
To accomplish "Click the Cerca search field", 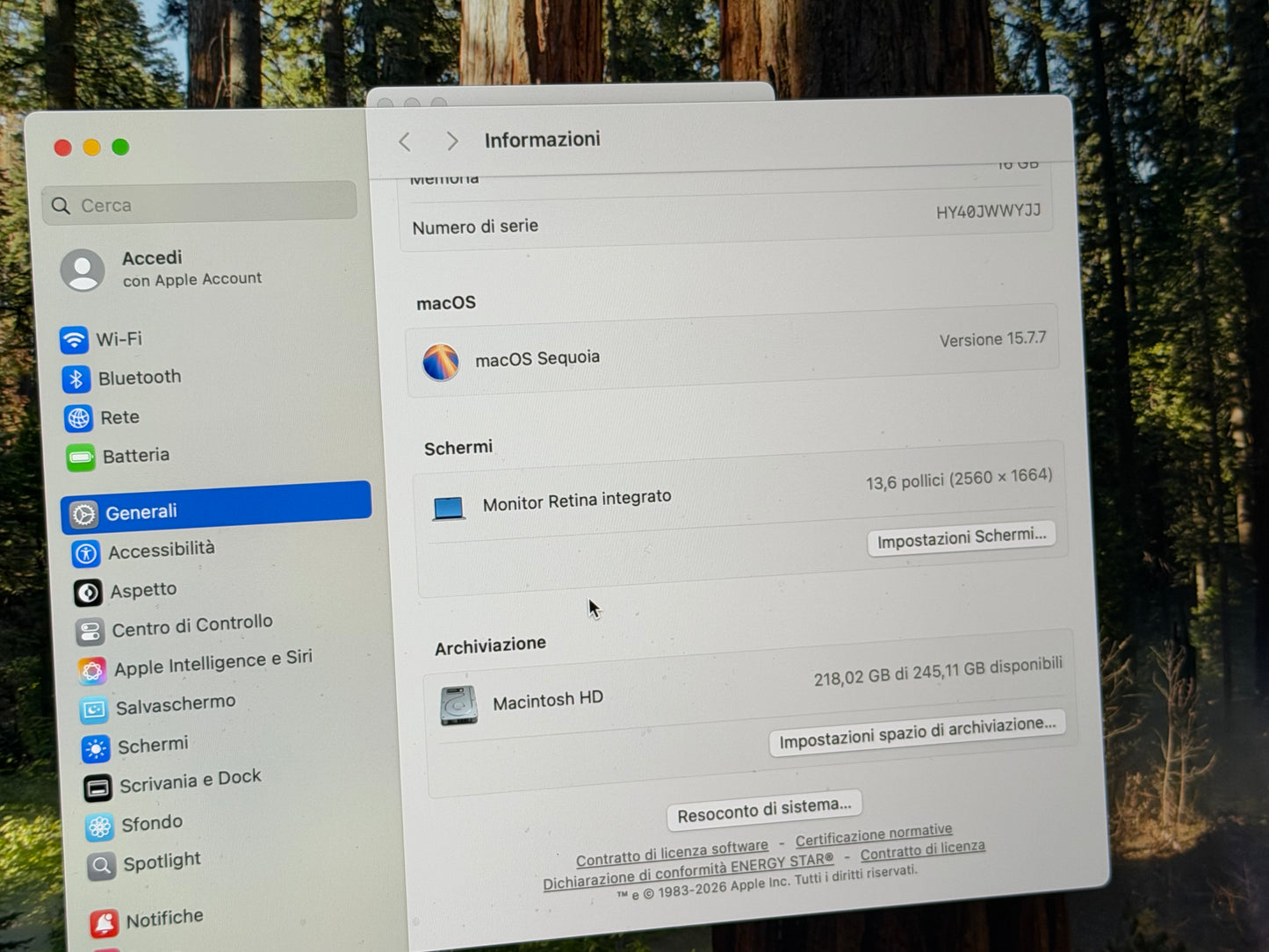I will (199, 203).
